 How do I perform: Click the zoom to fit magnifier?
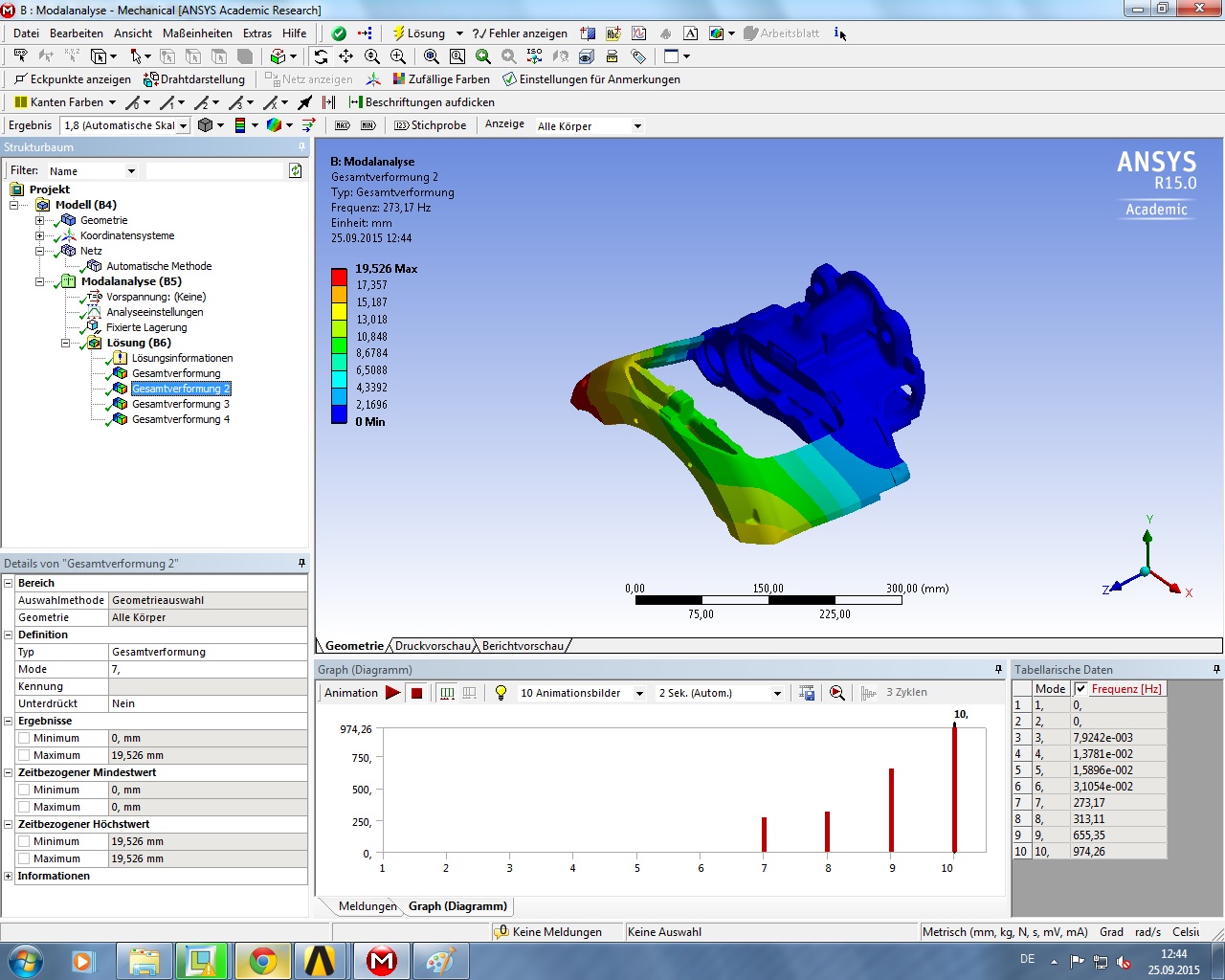pos(432,56)
